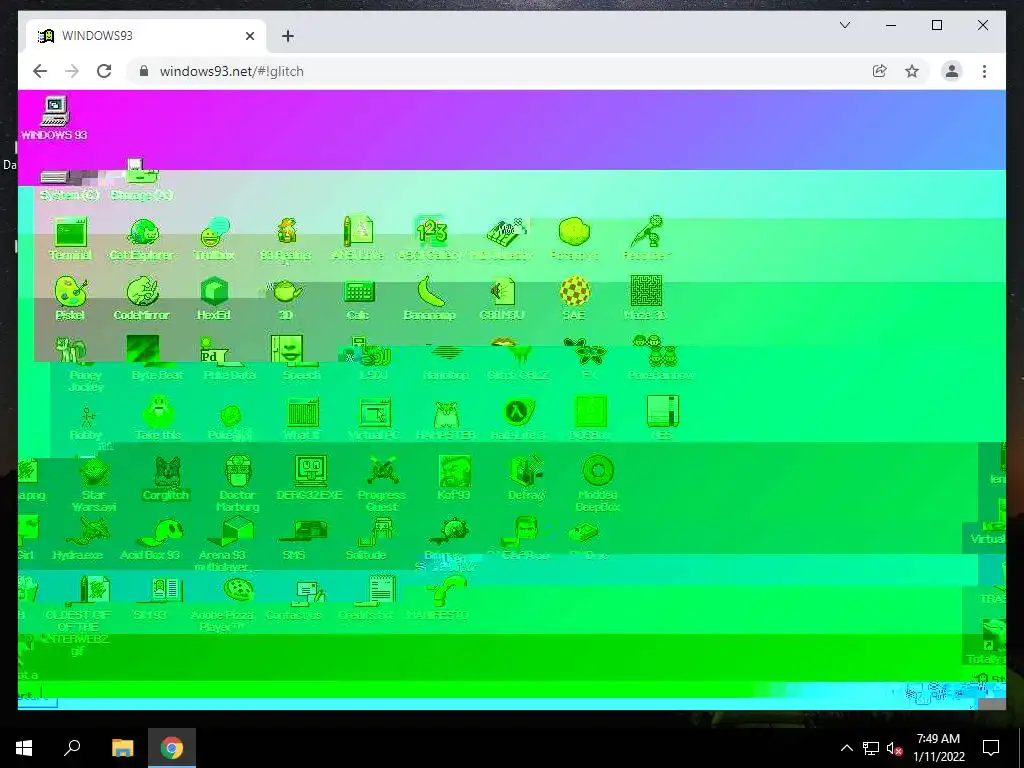
Task: Launch the Defrag icon
Action: click(x=526, y=472)
